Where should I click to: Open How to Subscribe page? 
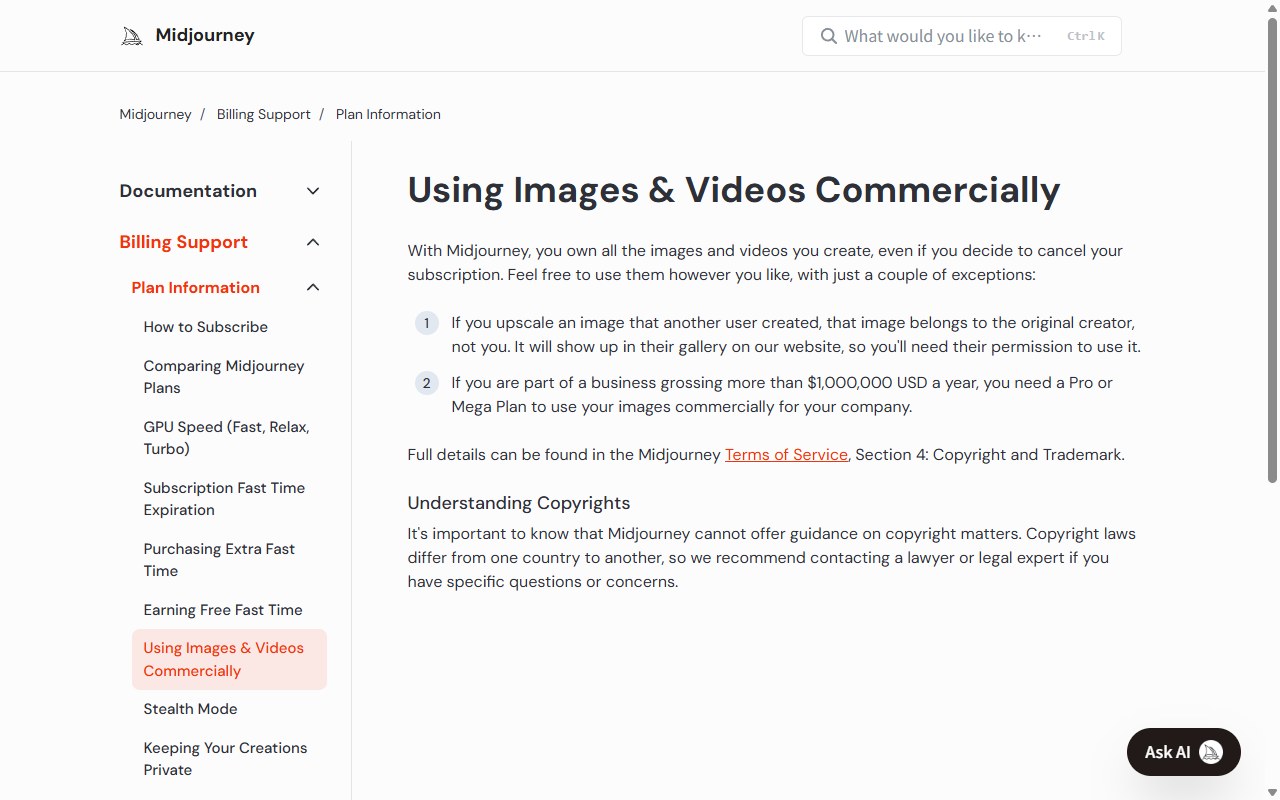[x=206, y=327]
